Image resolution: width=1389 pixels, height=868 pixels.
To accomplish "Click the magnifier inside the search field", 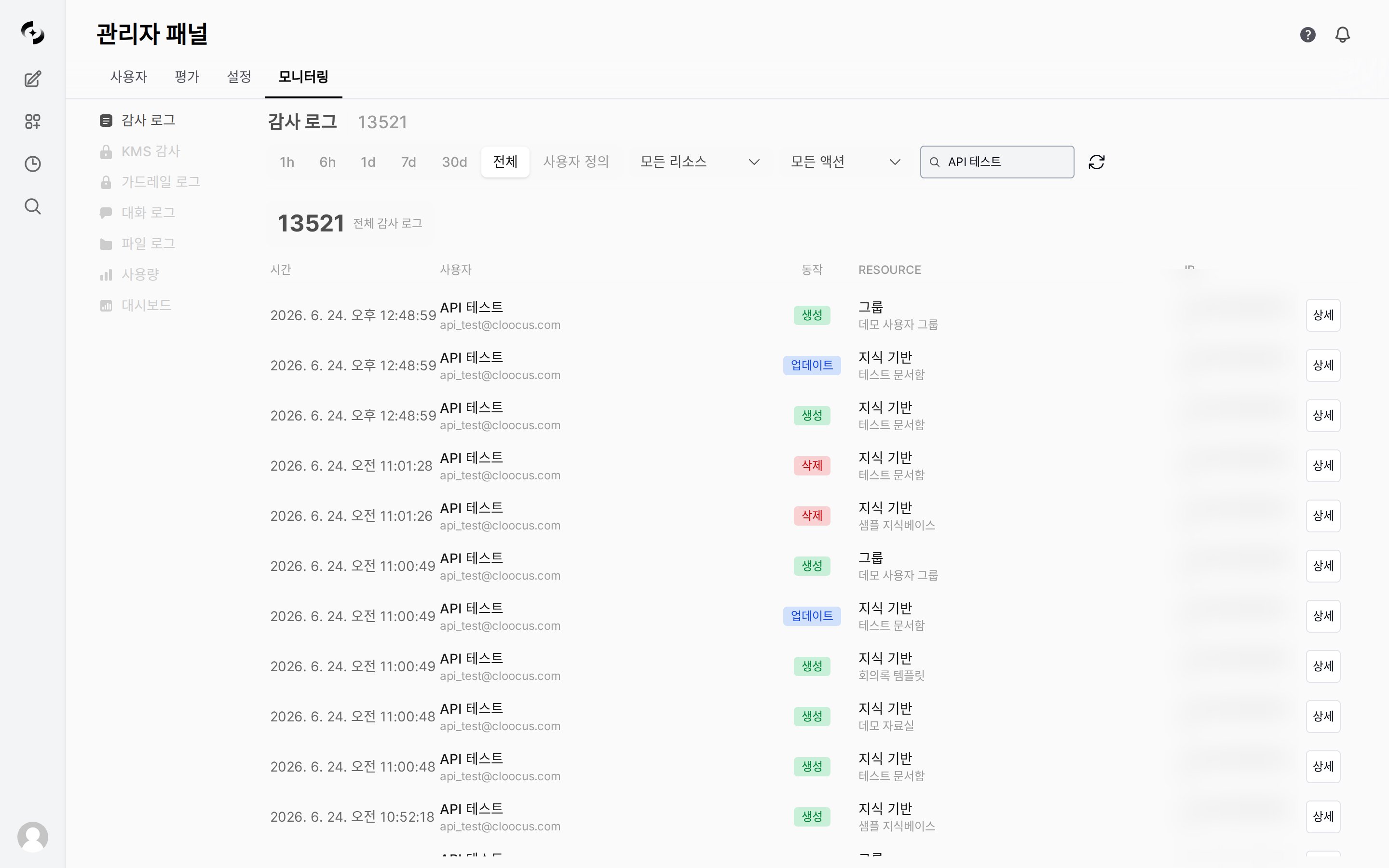I will pyautogui.click(x=934, y=162).
